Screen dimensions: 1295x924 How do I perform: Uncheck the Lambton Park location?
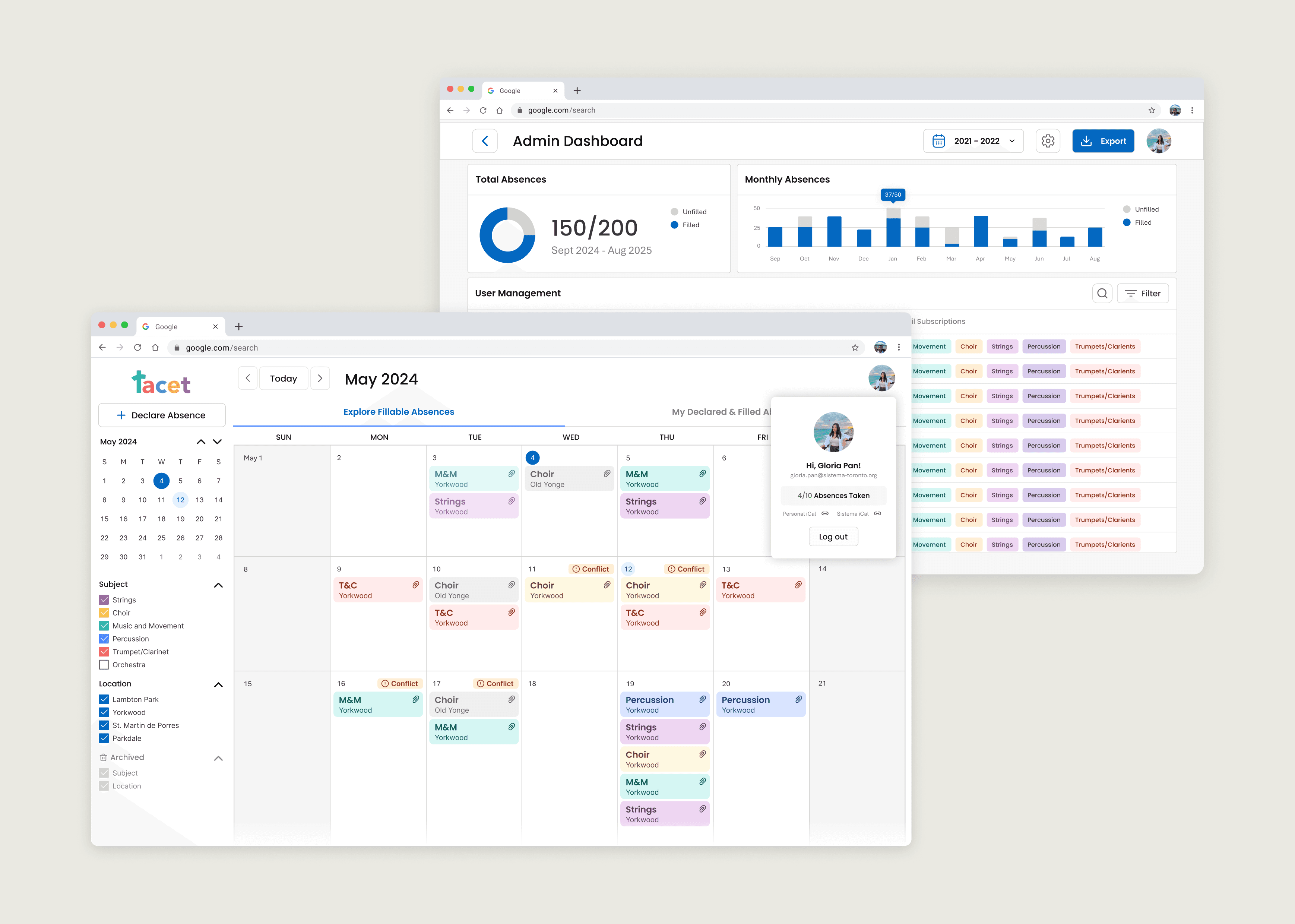coord(104,699)
